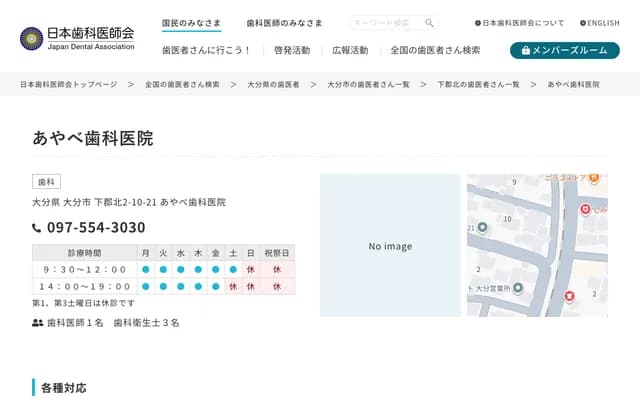
Task: Click the red marker at map bottom
Action: (x=569, y=296)
